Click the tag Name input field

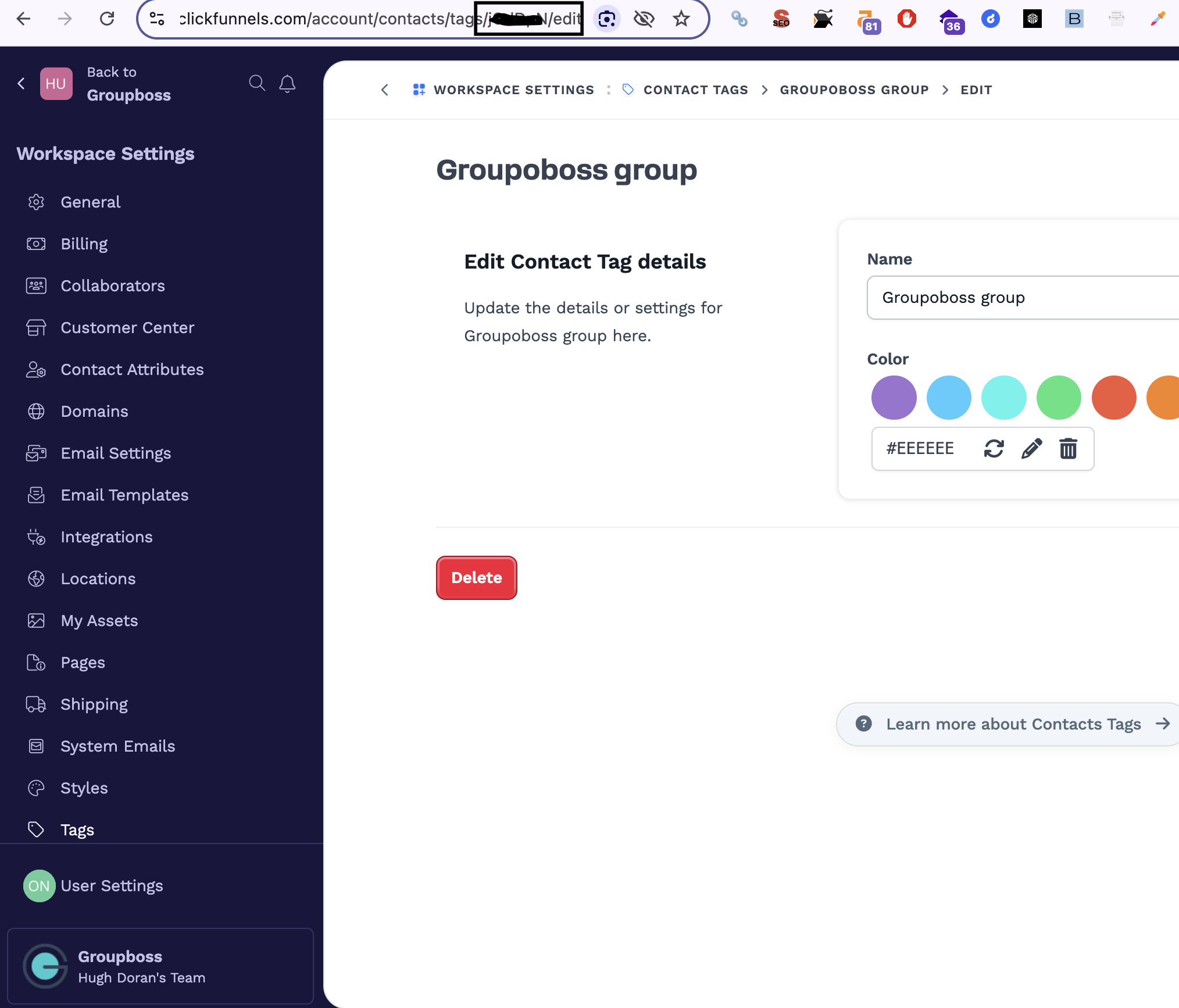1023,298
